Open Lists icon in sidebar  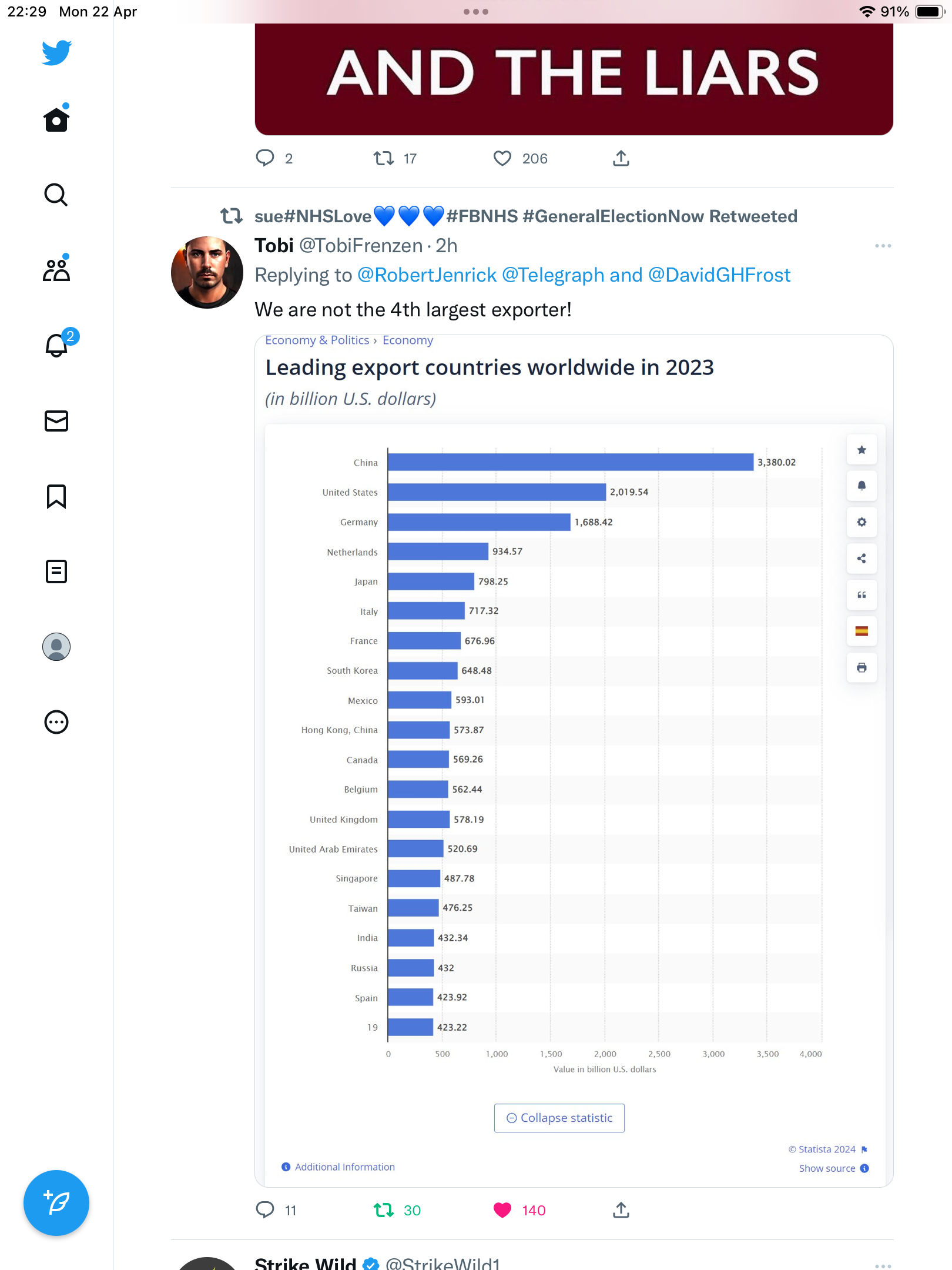(x=56, y=571)
